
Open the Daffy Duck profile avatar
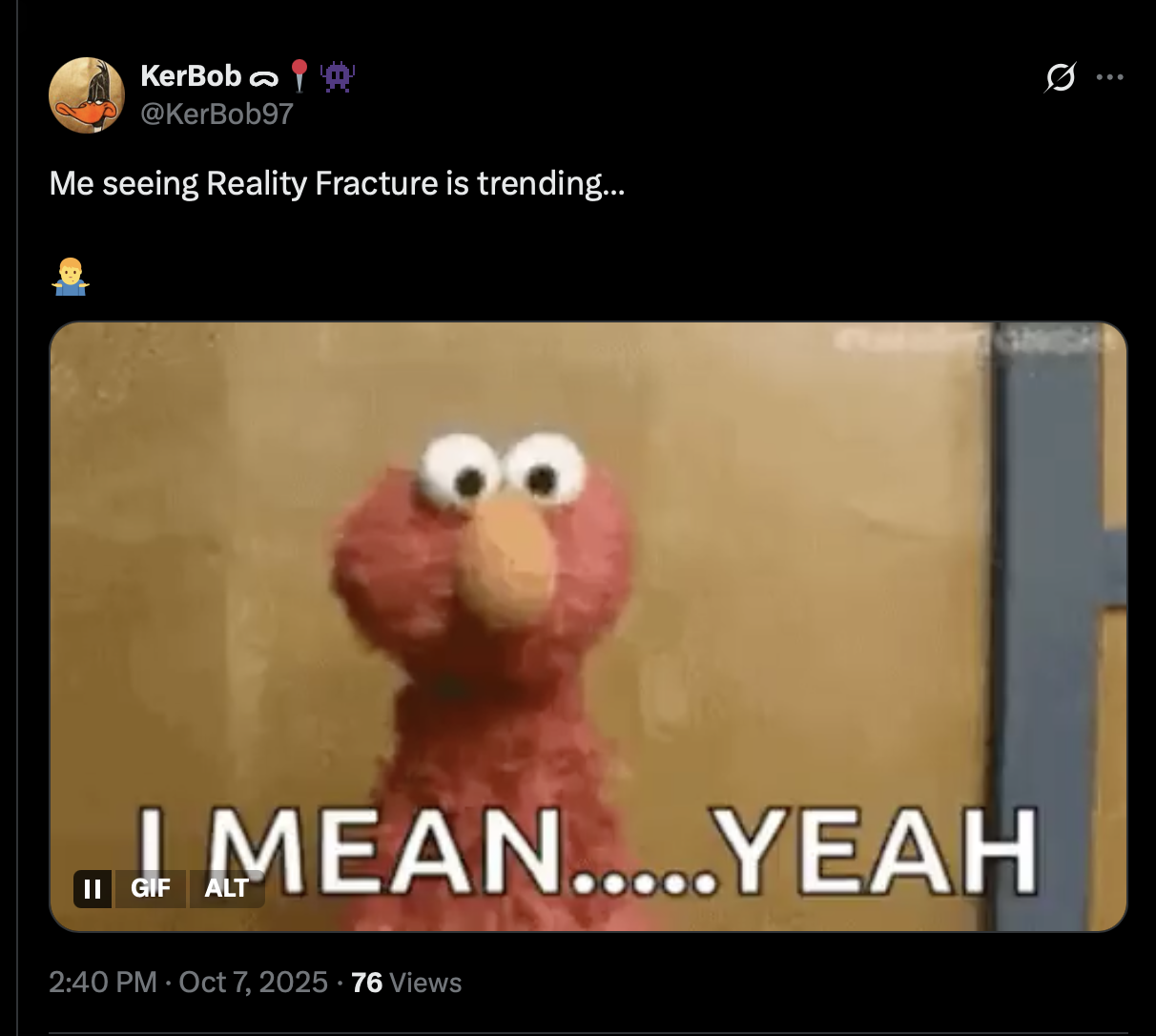point(87,94)
